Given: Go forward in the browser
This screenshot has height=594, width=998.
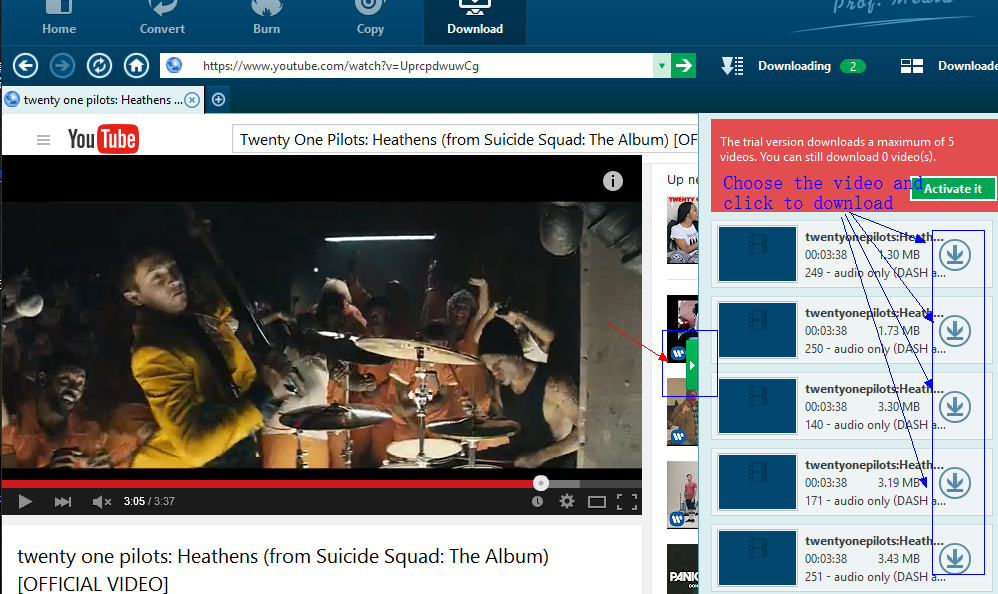Looking at the screenshot, I should [62, 66].
